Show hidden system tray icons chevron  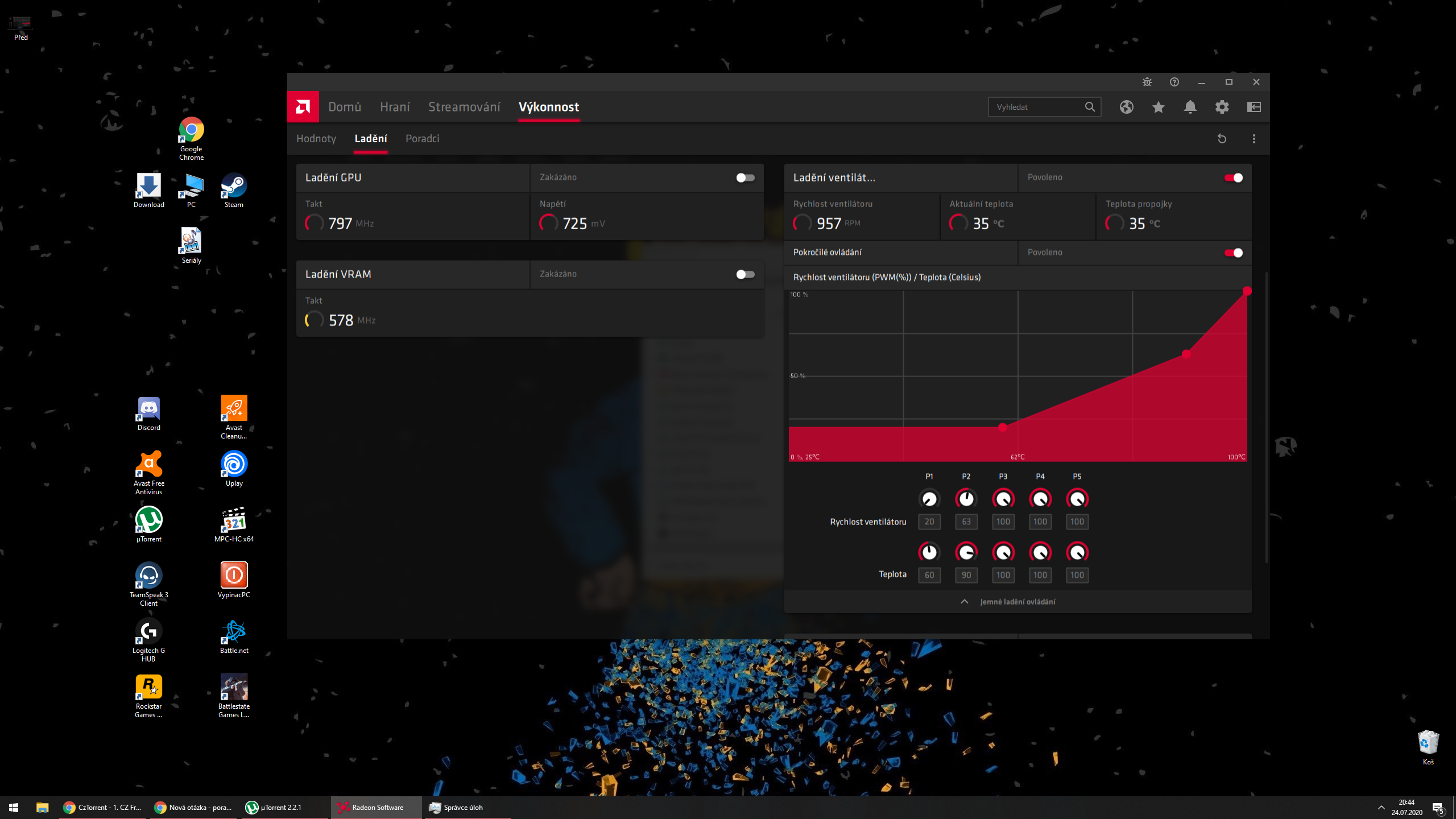tap(1381, 807)
